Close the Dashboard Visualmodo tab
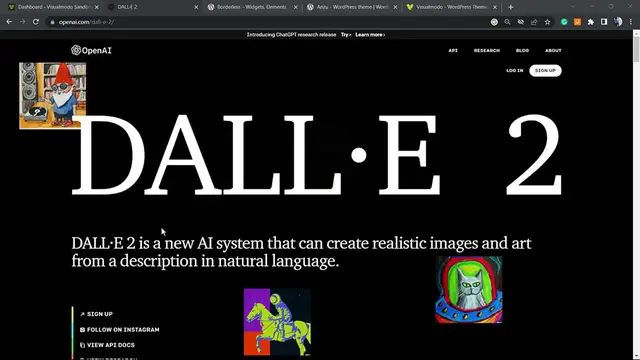 point(97,7)
